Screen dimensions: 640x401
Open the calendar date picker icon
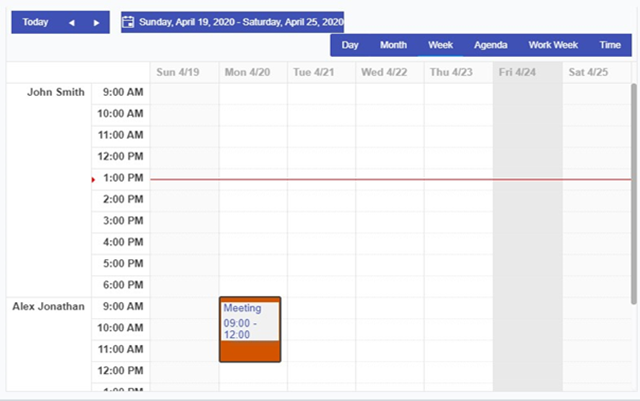(128, 22)
